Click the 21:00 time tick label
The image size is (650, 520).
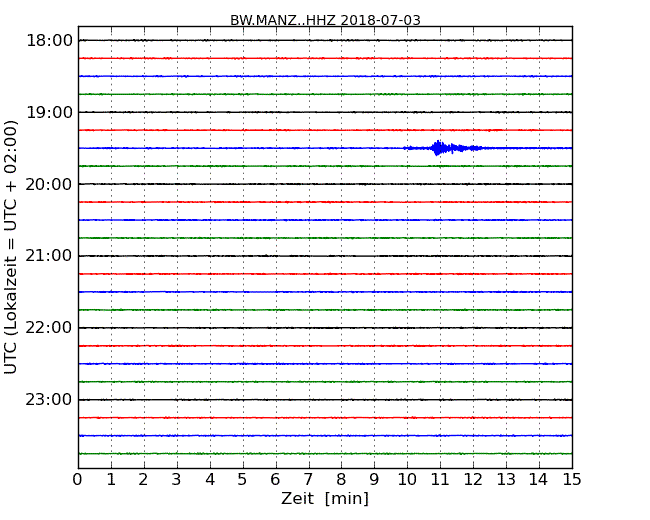[x=49, y=256]
